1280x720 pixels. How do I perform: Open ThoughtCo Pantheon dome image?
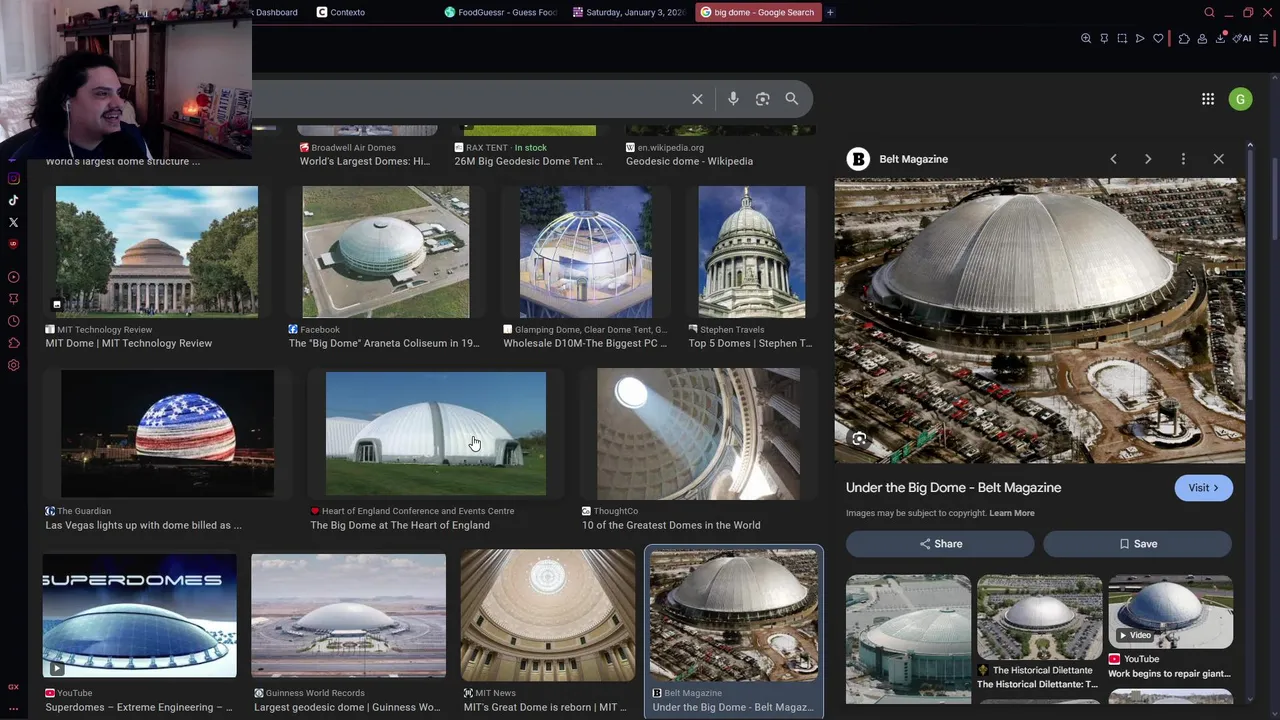[698, 434]
